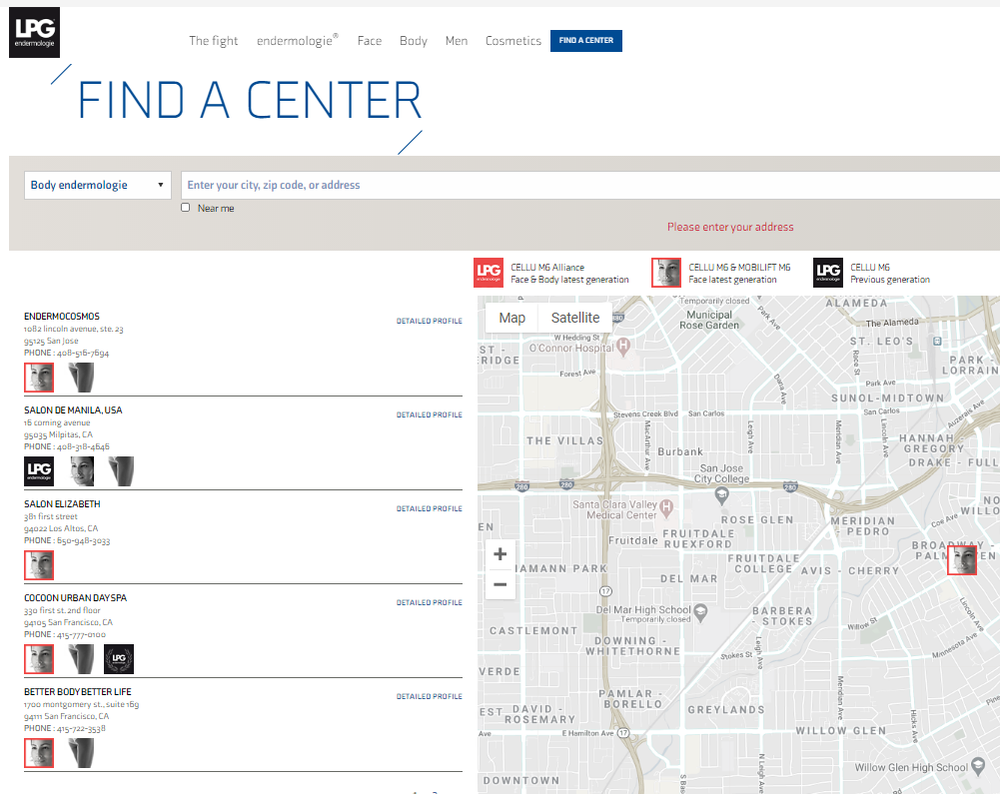The height and width of the screenshot is (794, 1000).
Task: Click the black LPG icon under Salon de Manila
Action: (x=39, y=472)
